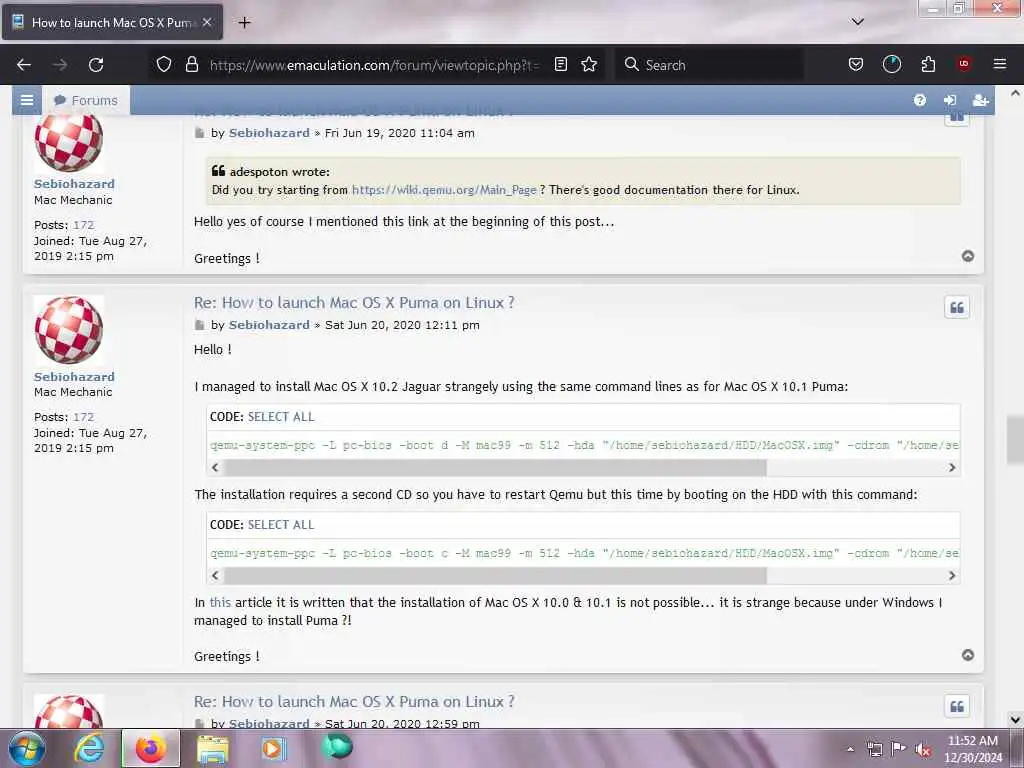Open the Firefox hamburger application menu
This screenshot has height=768, width=1024.
[x=1000, y=64]
